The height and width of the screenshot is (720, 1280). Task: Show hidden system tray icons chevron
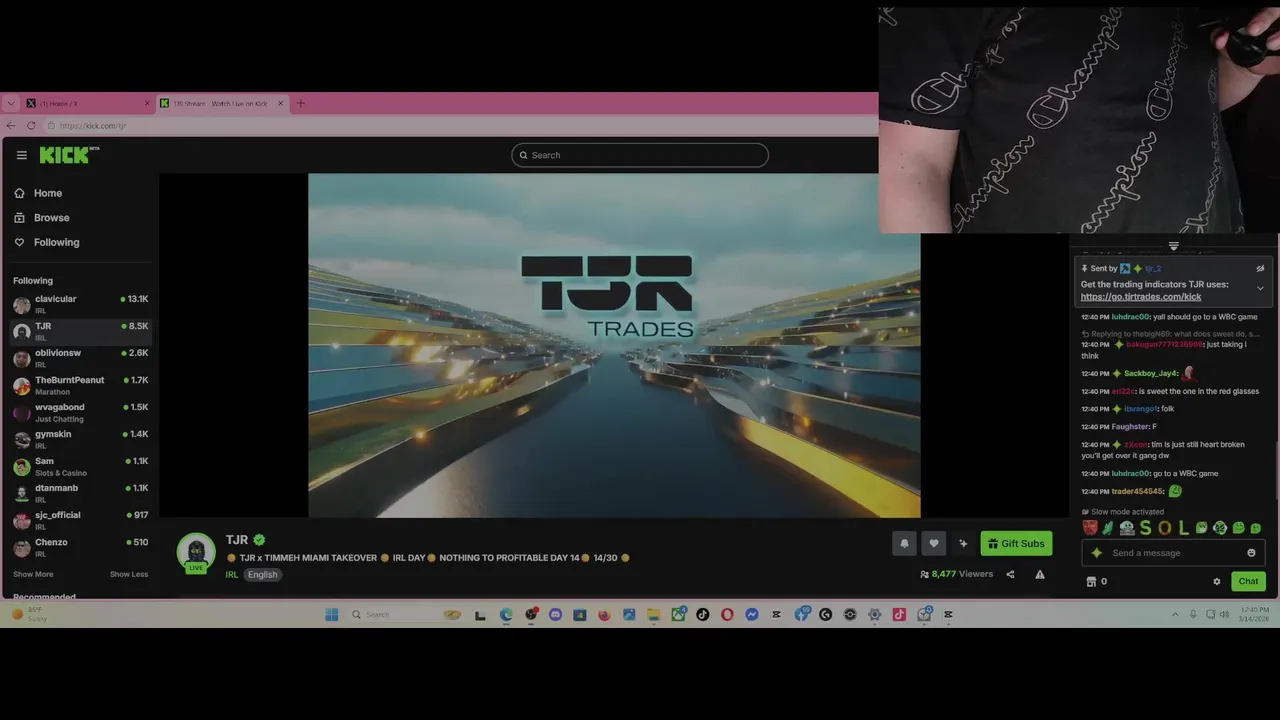(x=1175, y=614)
